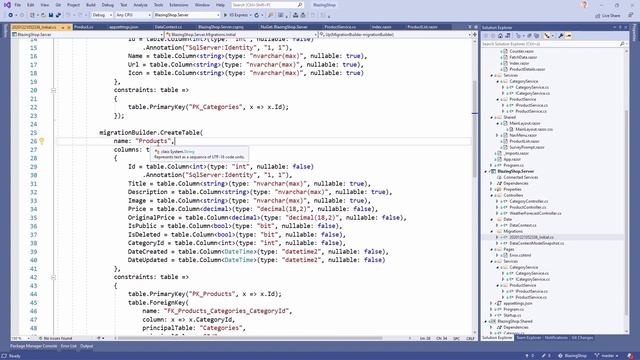Screen dimensions: 640x360
Task: Switch to the appsettings.json tab
Action: coord(124,27)
